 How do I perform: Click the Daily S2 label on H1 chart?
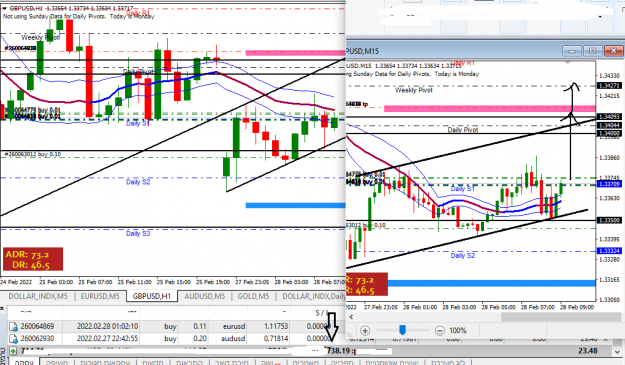(x=138, y=182)
